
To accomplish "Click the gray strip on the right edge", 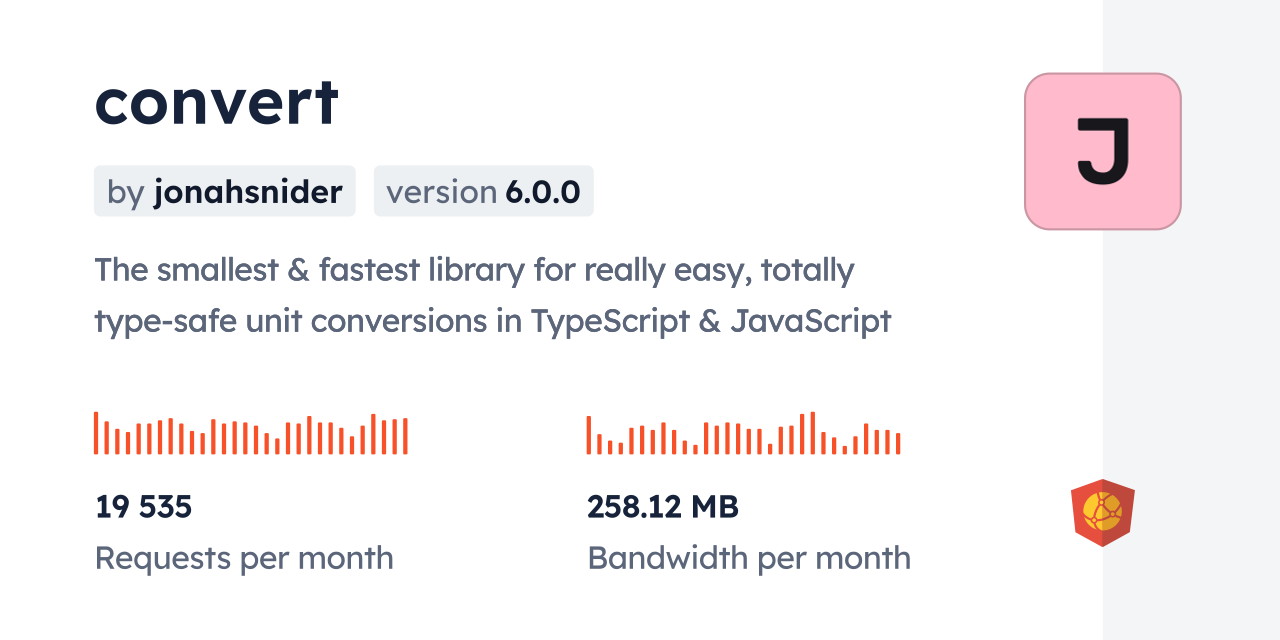I will (1191, 320).
